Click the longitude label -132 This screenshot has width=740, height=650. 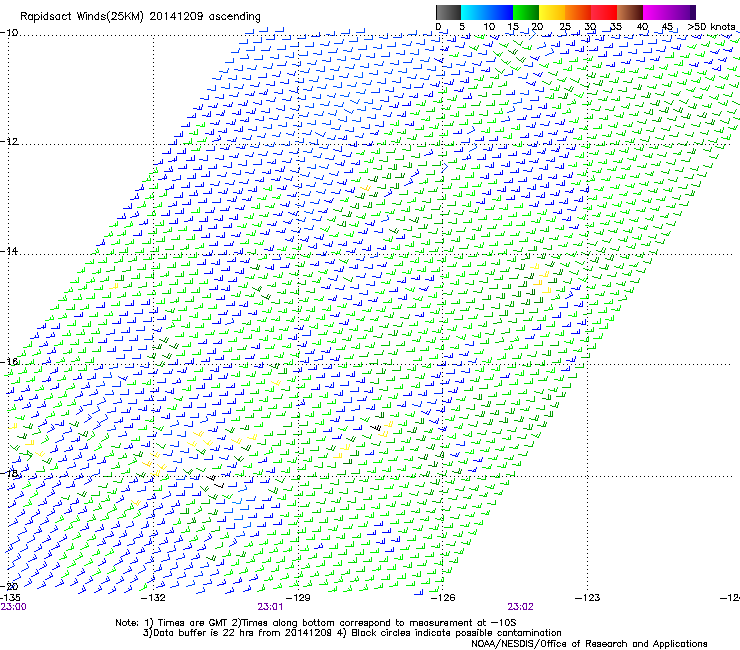tap(153, 598)
